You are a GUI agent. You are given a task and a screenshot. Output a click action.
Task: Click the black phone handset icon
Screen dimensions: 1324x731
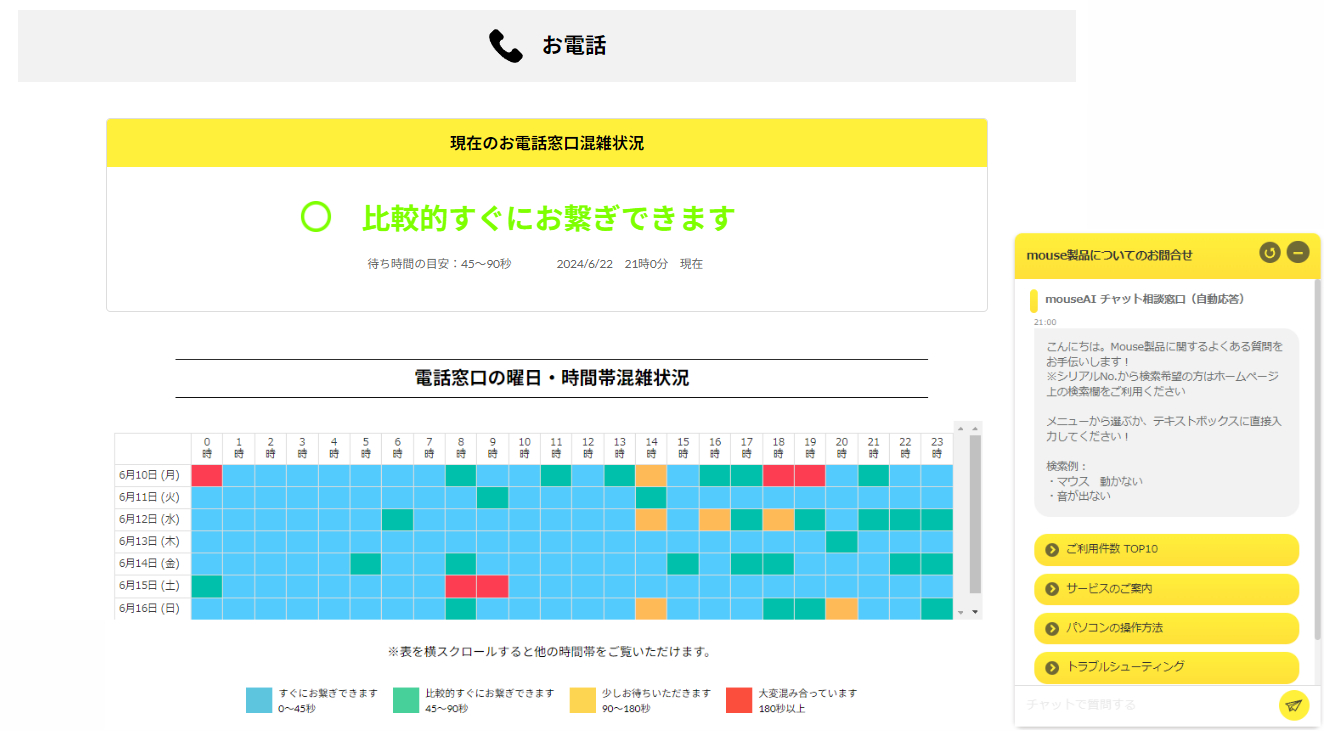point(506,46)
